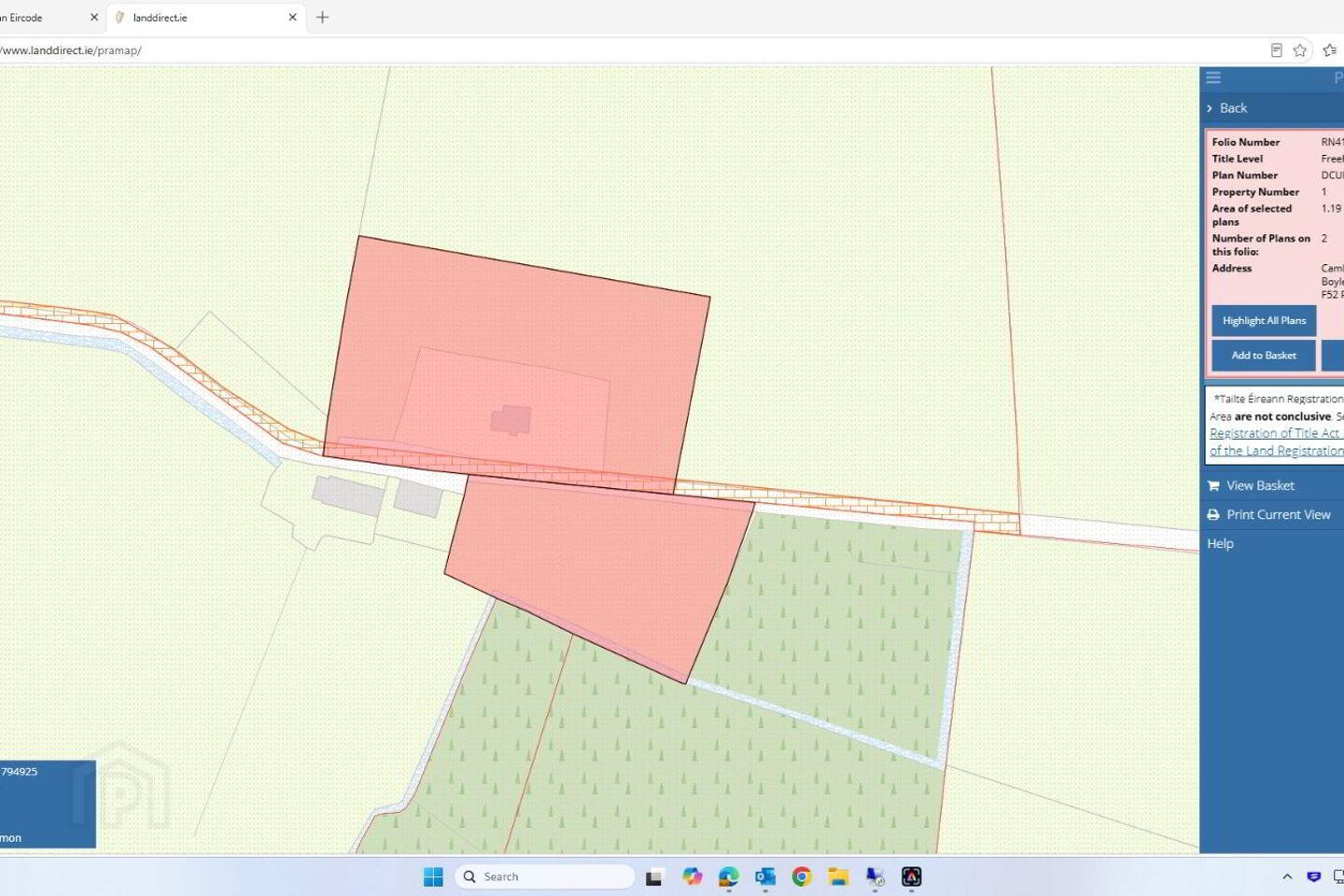Screen dimensions: 1344x896
Task: Click the 'Title Level' label
Action: point(1238,159)
